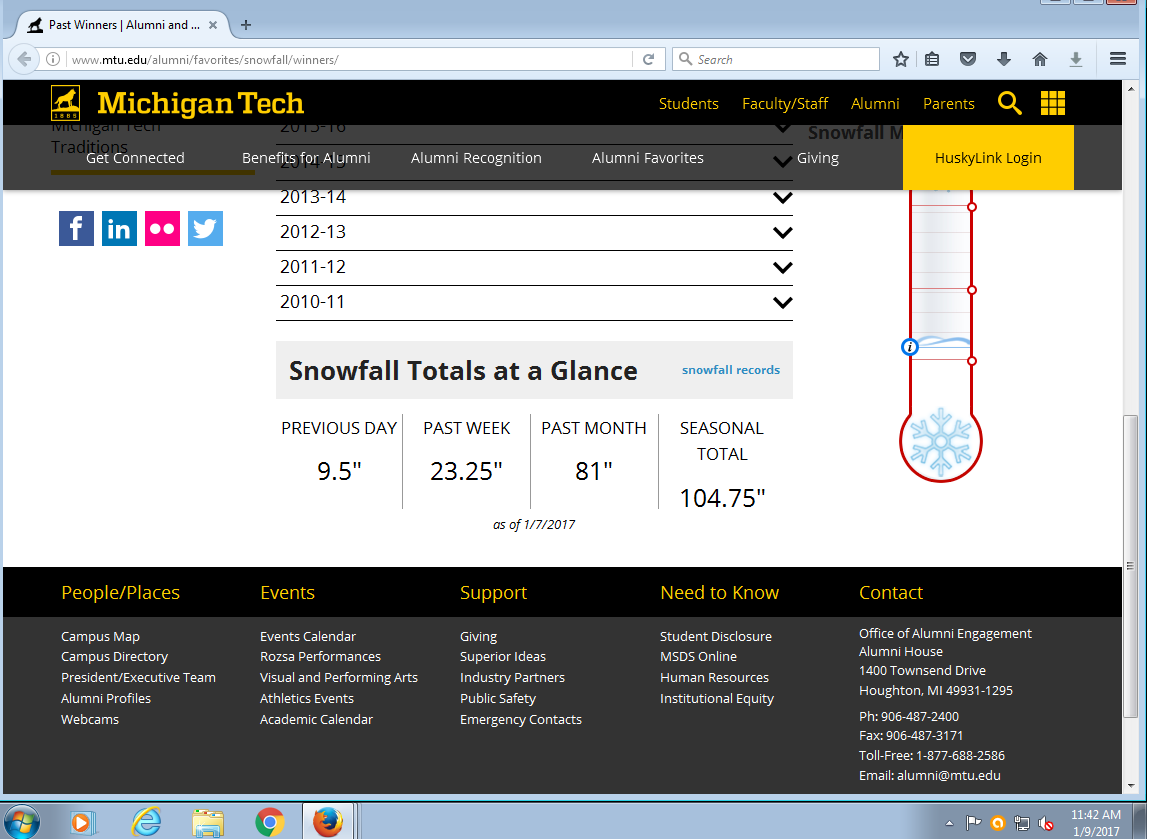Open the Flickr social icon
This screenshot has width=1151, height=839.
[162, 229]
